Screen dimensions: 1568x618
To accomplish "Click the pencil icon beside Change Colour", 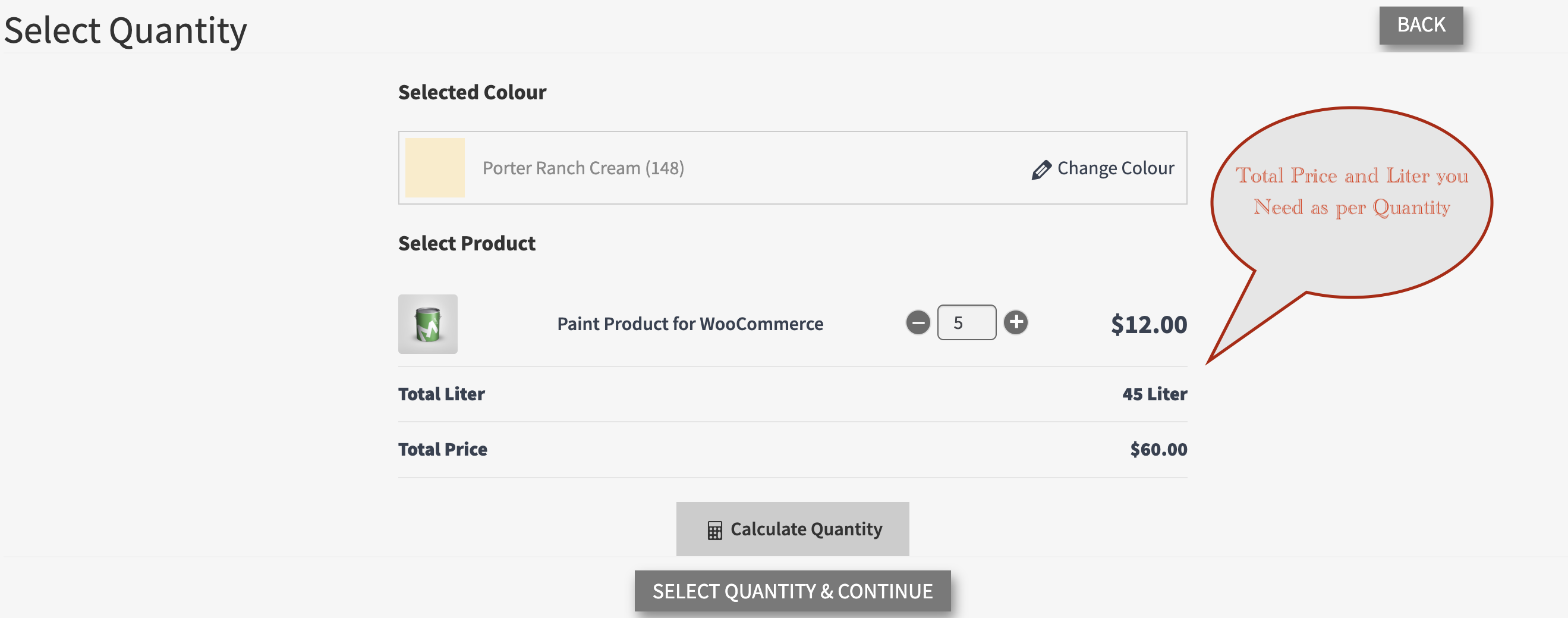I will click(x=1041, y=170).
